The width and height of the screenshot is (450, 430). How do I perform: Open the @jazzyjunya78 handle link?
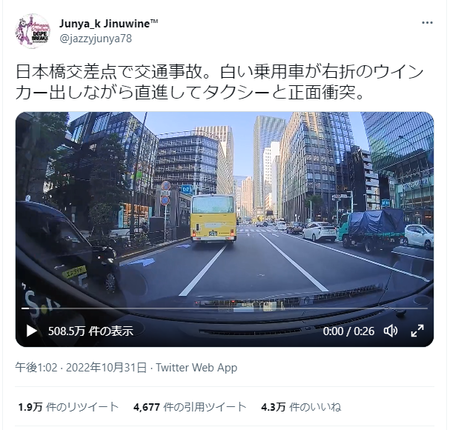[96, 39]
